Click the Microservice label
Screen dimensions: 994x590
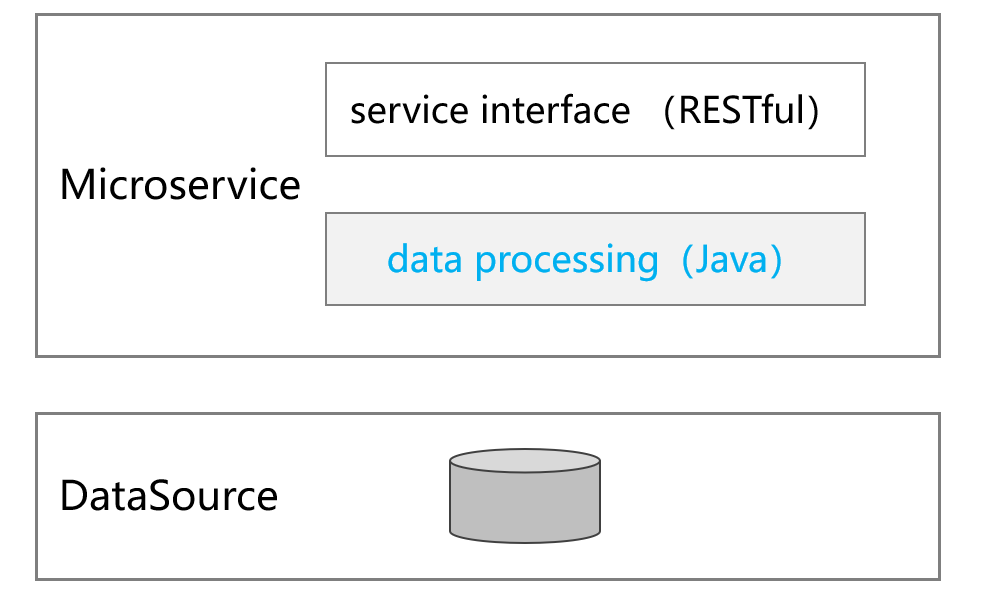(x=180, y=186)
